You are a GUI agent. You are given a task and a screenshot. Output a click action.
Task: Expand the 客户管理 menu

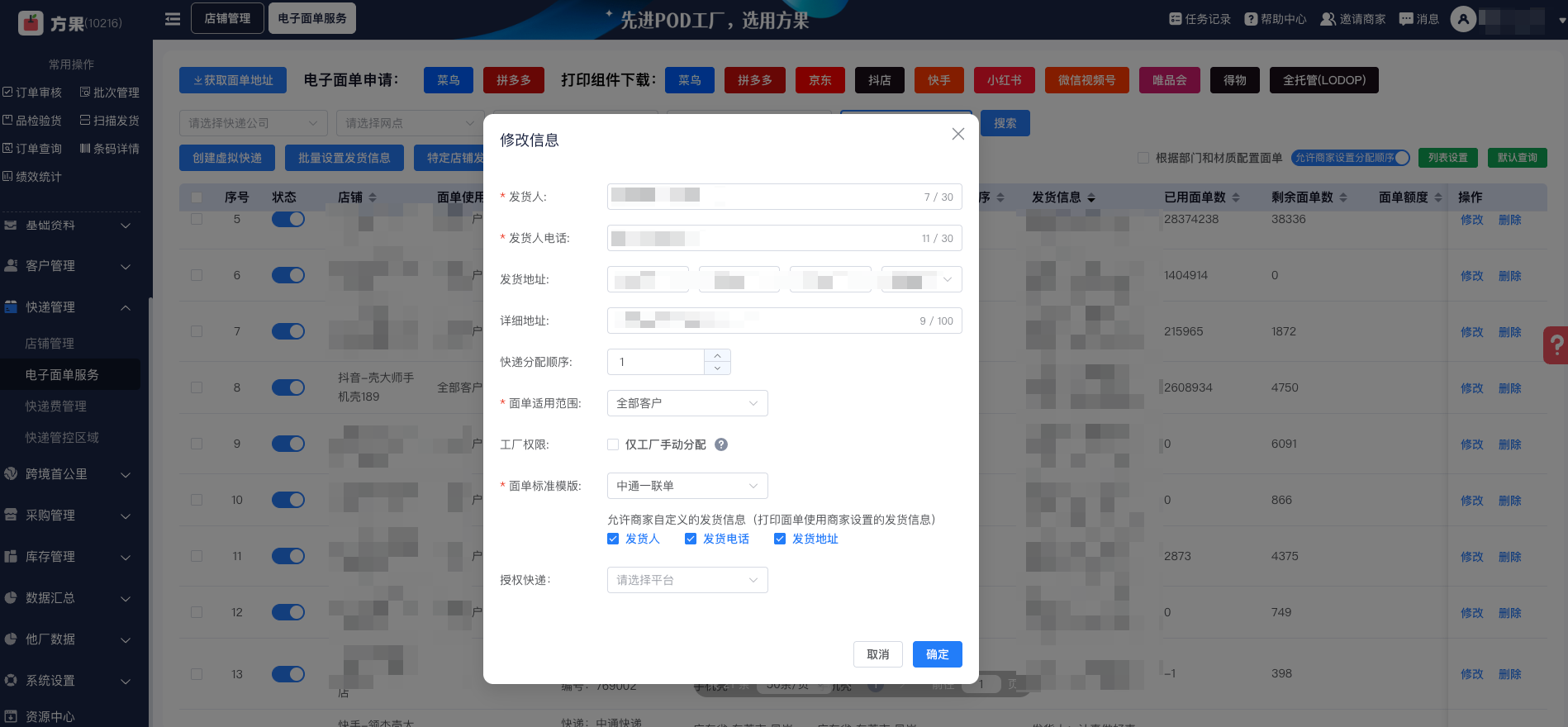click(x=70, y=266)
